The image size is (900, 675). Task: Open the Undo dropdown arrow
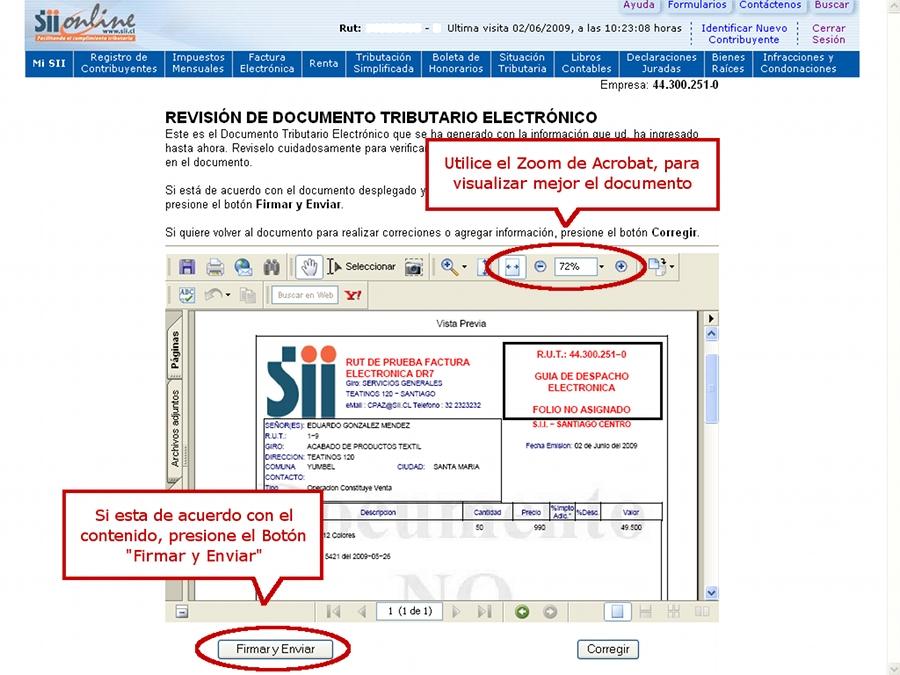(x=228, y=295)
